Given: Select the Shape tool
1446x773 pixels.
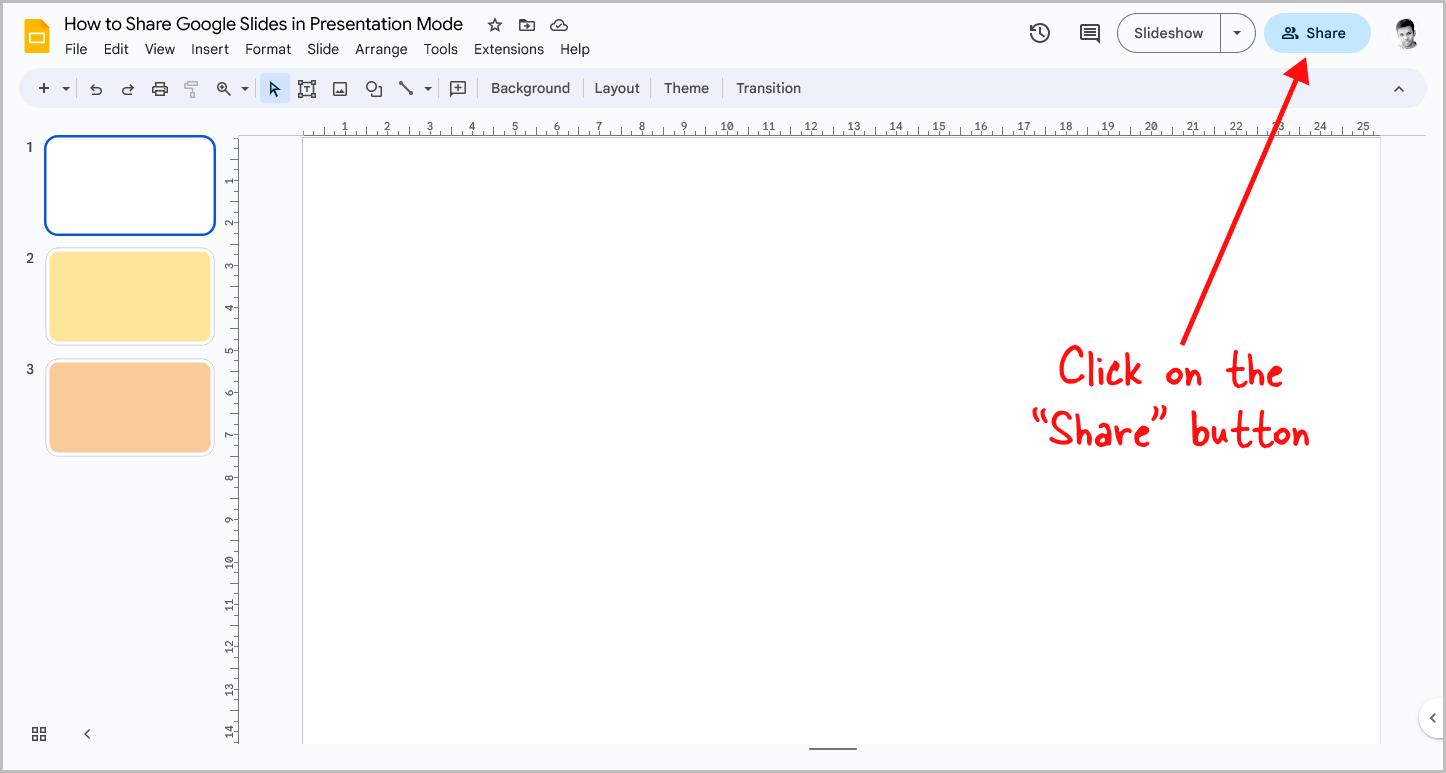Looking at the screenshot, I should point(373,88).
